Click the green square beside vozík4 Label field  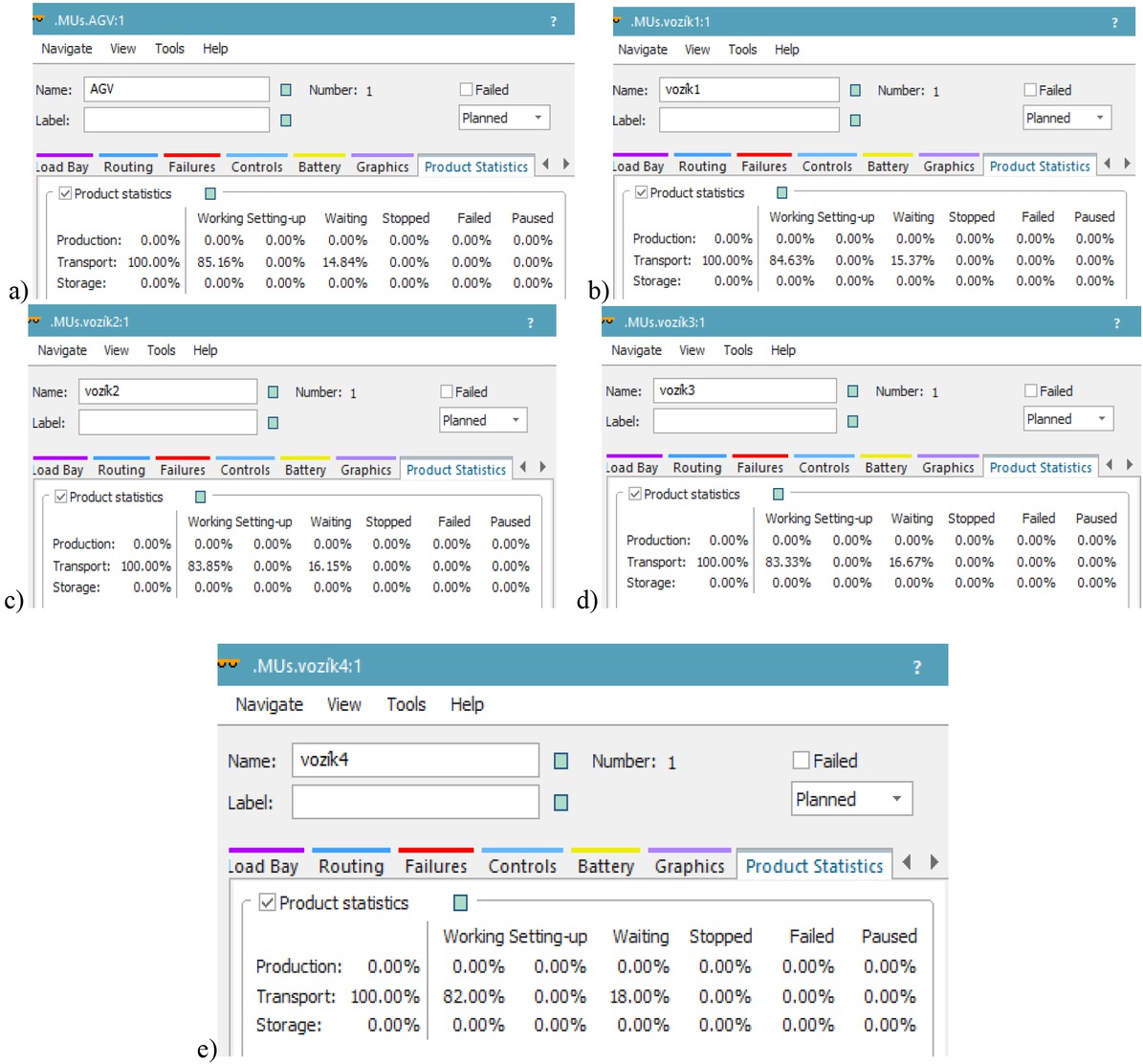(x=561, y=803)
